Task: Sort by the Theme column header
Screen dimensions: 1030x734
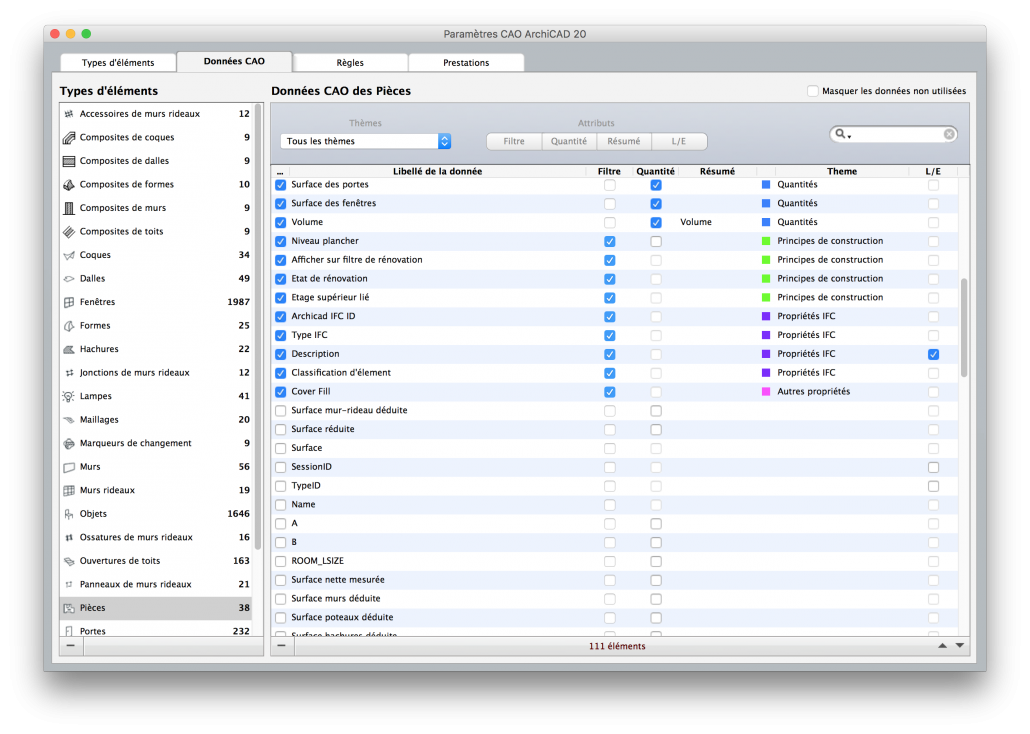Action: [x=841, y=172]
